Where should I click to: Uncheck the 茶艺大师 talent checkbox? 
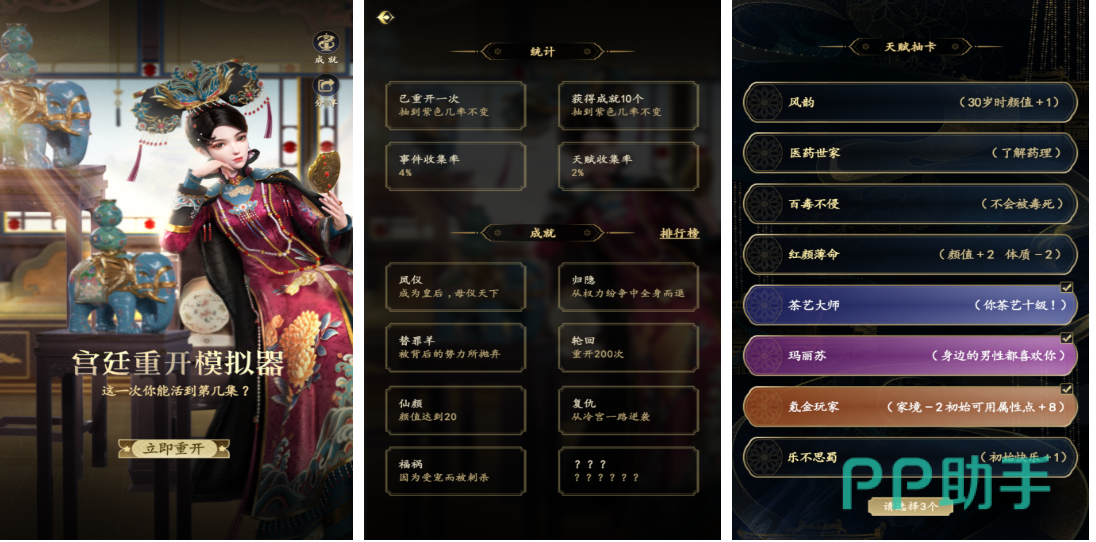pos(1067,287)
